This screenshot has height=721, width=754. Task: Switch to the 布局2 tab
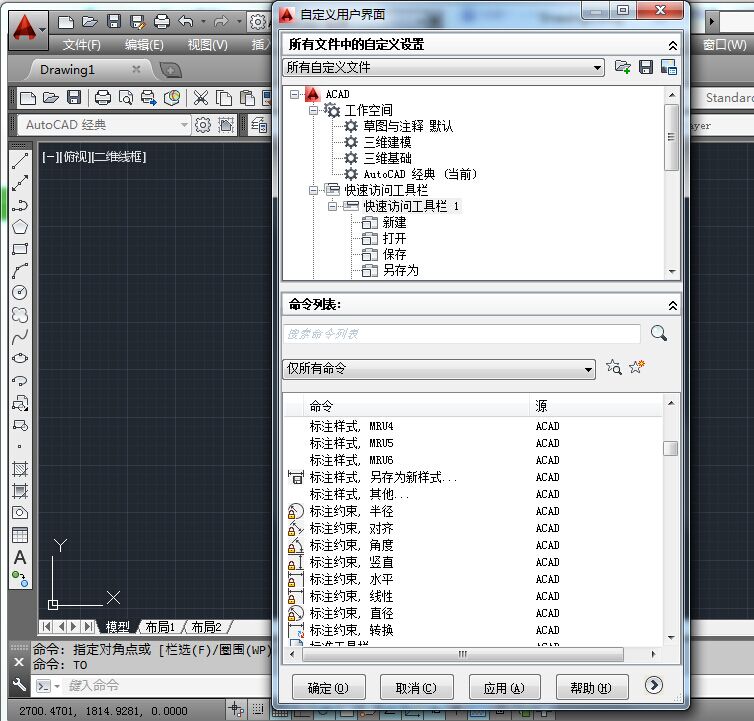(x=207, y=627)
